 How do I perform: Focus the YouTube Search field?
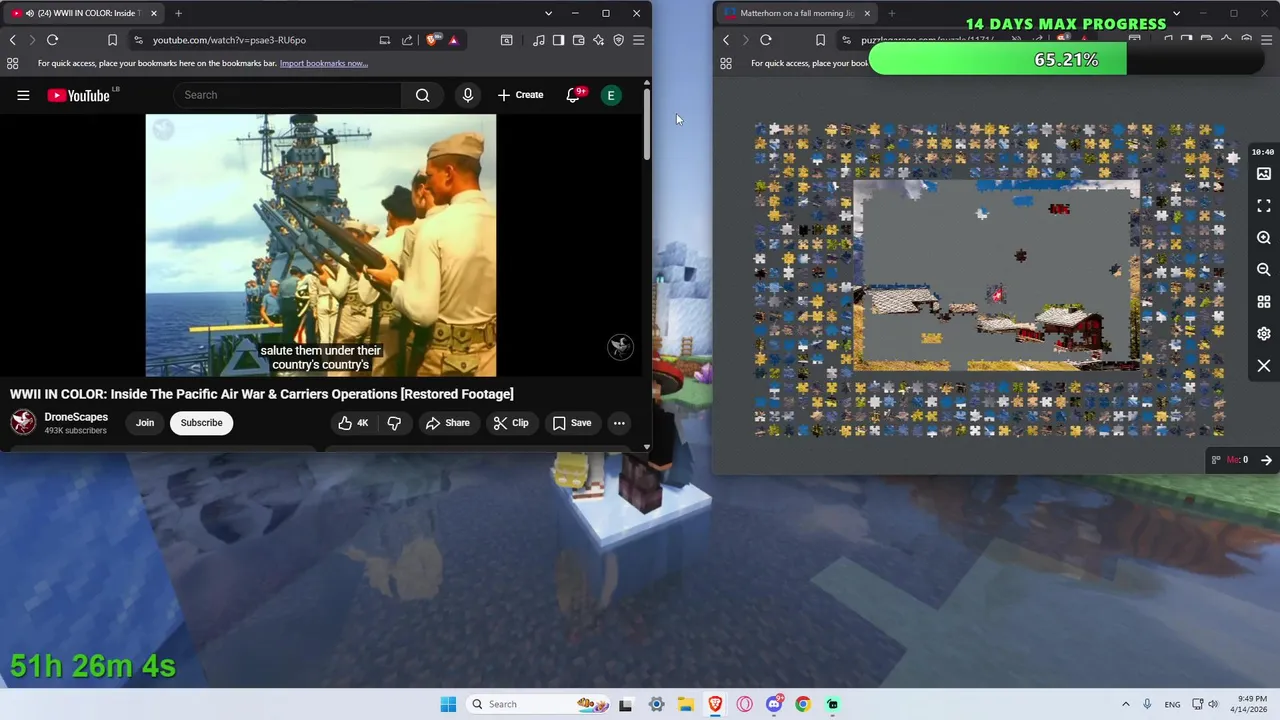[x=288, y=95]
